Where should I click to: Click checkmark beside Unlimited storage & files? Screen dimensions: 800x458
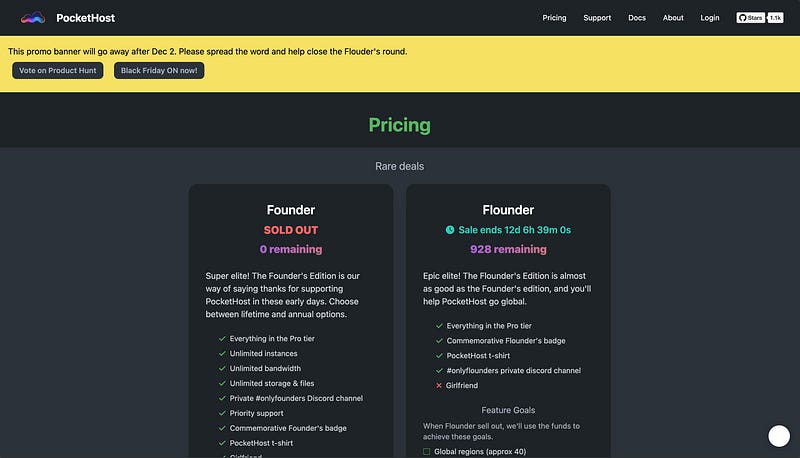221,383
